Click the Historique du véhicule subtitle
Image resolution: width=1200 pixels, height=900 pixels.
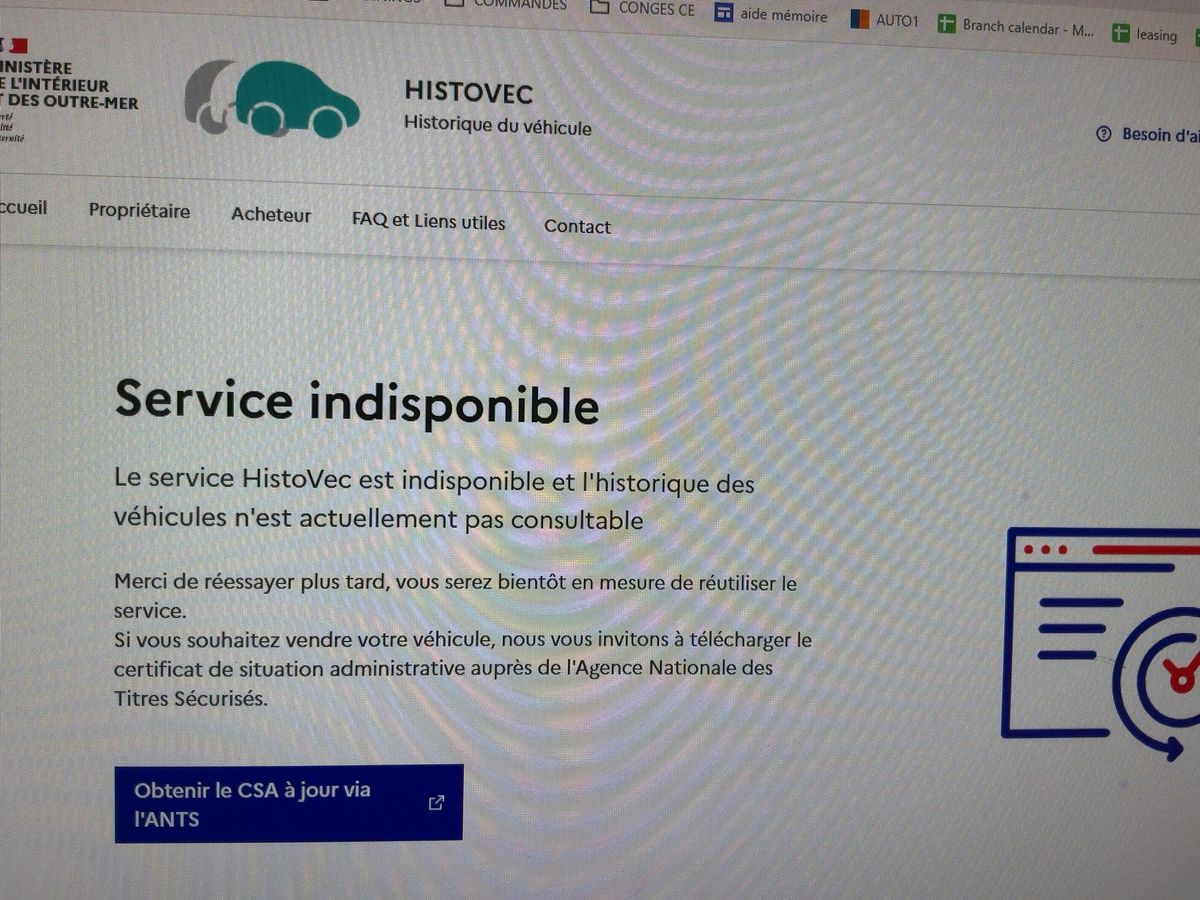pos(497,126)
